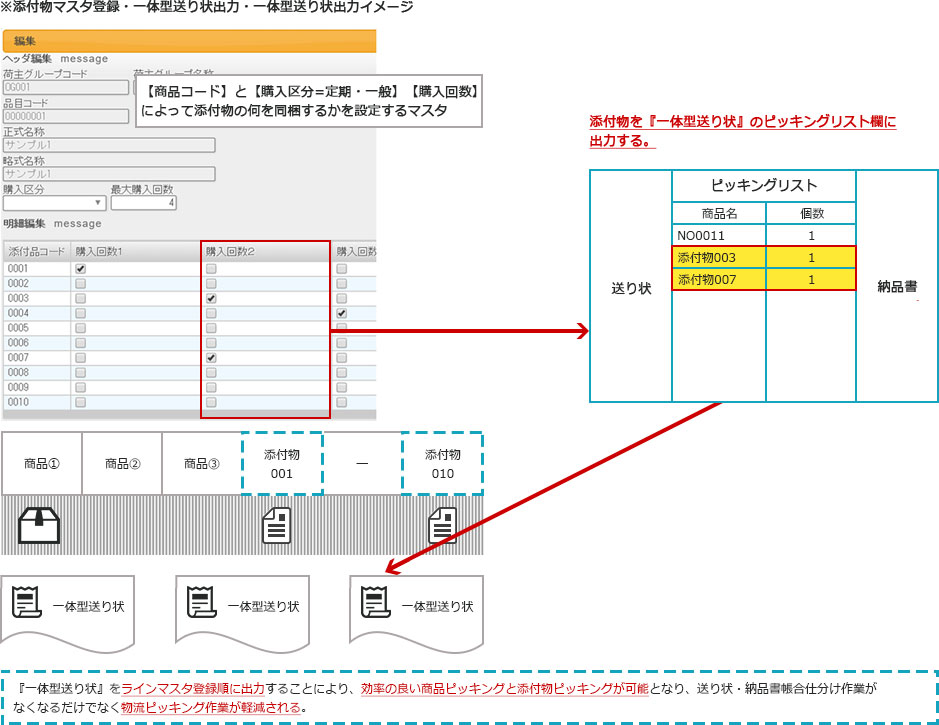Image resolution: width=939 pixels, height=725 pixels.
Task: Uncheck 購入回数2 checkbox for code 0003
Action: [211, 298]
